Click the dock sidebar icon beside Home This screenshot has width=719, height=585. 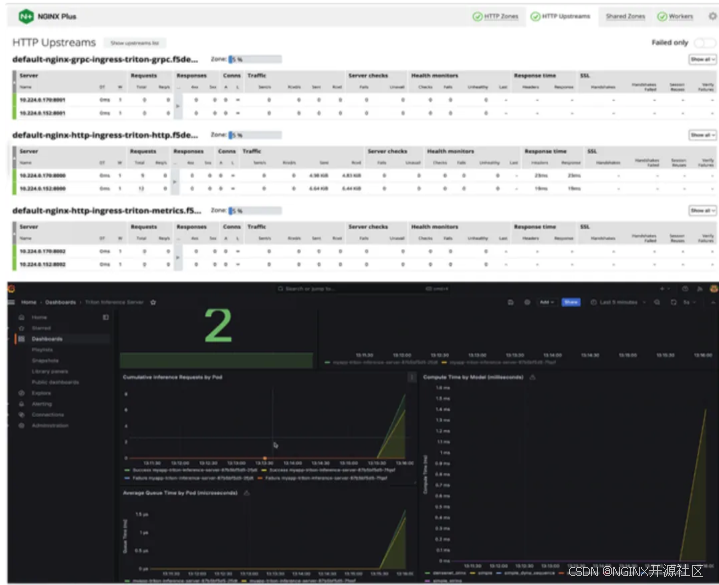click(x=106, y=317)
